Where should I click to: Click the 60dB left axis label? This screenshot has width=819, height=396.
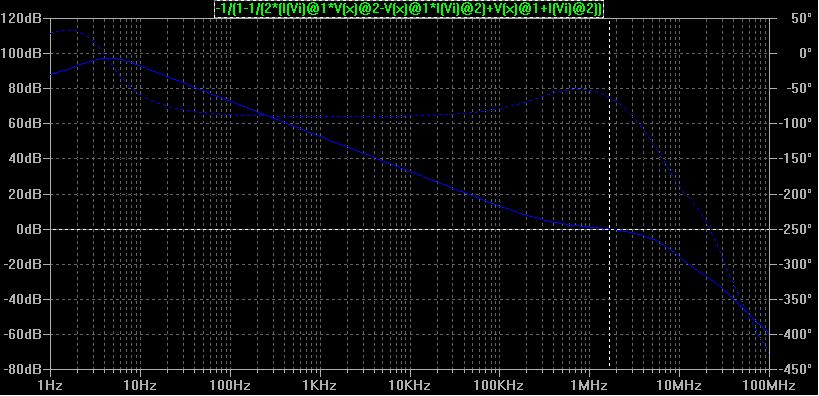coord(24,124)
